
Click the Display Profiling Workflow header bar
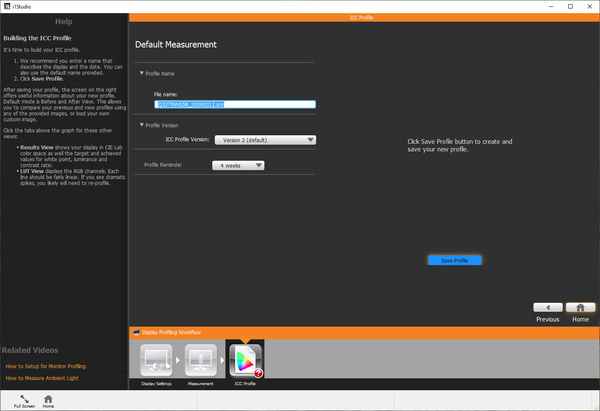364,331
